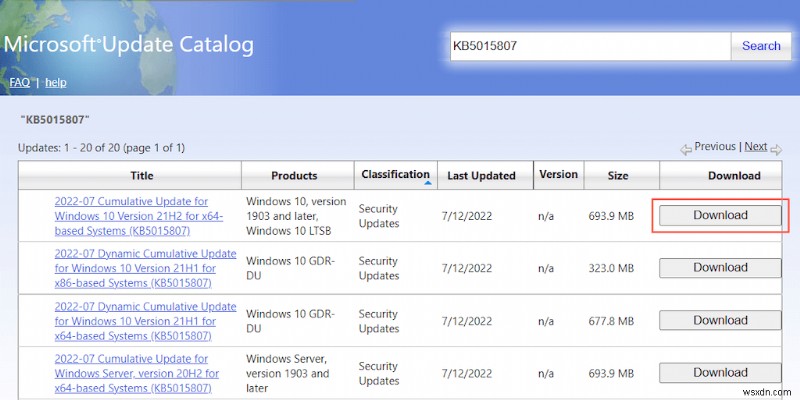Screen dimensions: 800x400
Task: Sort by Version column header
Action: (558, 174)
